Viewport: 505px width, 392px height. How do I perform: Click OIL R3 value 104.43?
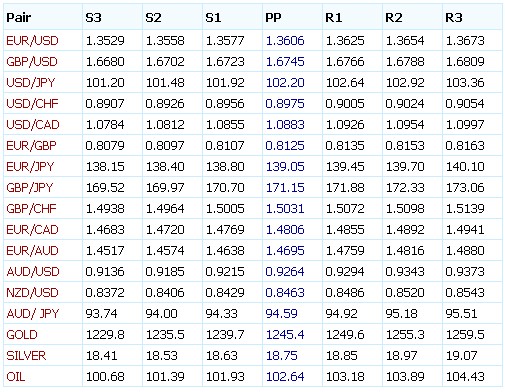point(465,377)
